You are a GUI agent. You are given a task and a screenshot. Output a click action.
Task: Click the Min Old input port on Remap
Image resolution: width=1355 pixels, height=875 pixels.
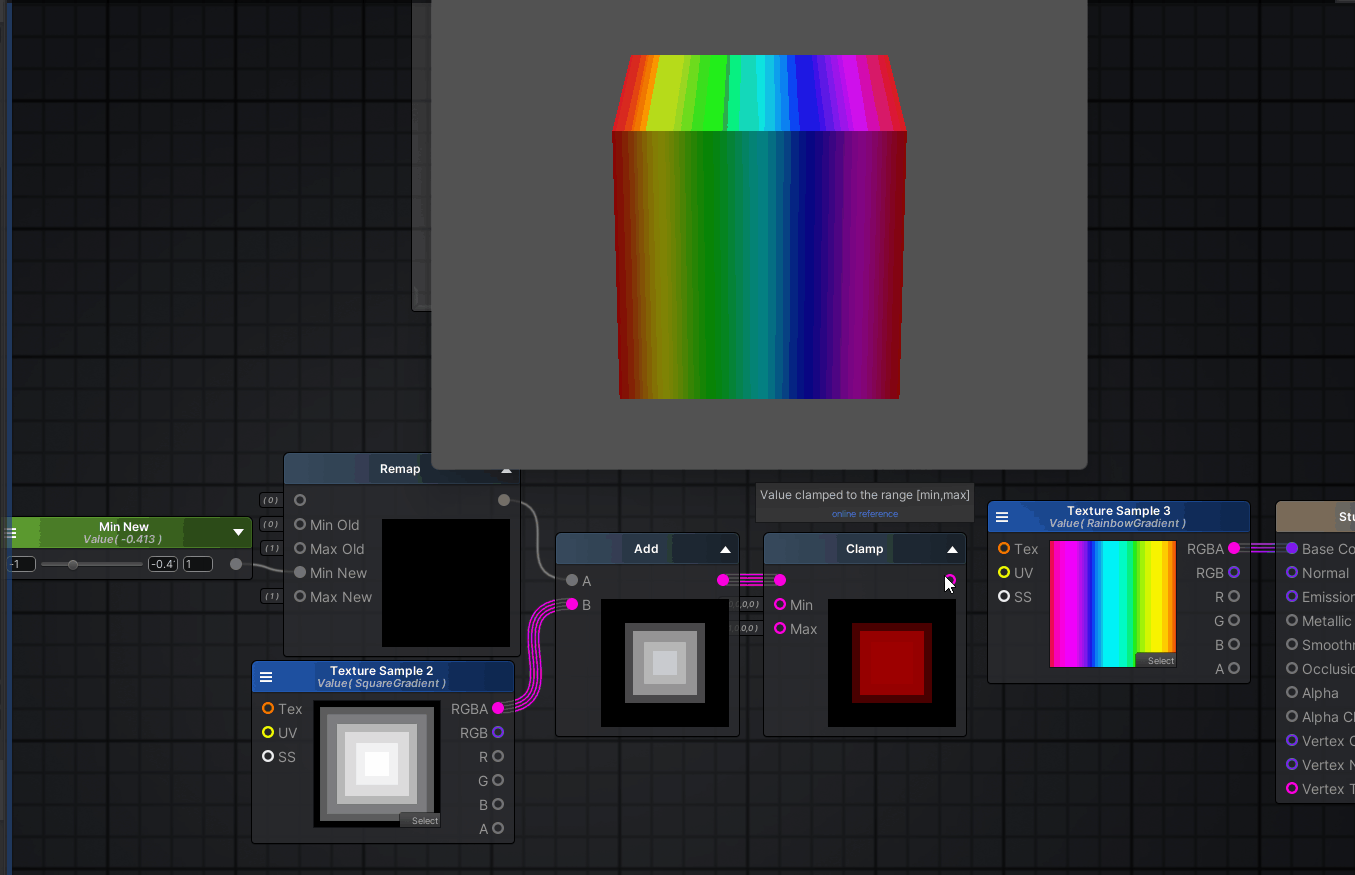pos(300,524)
